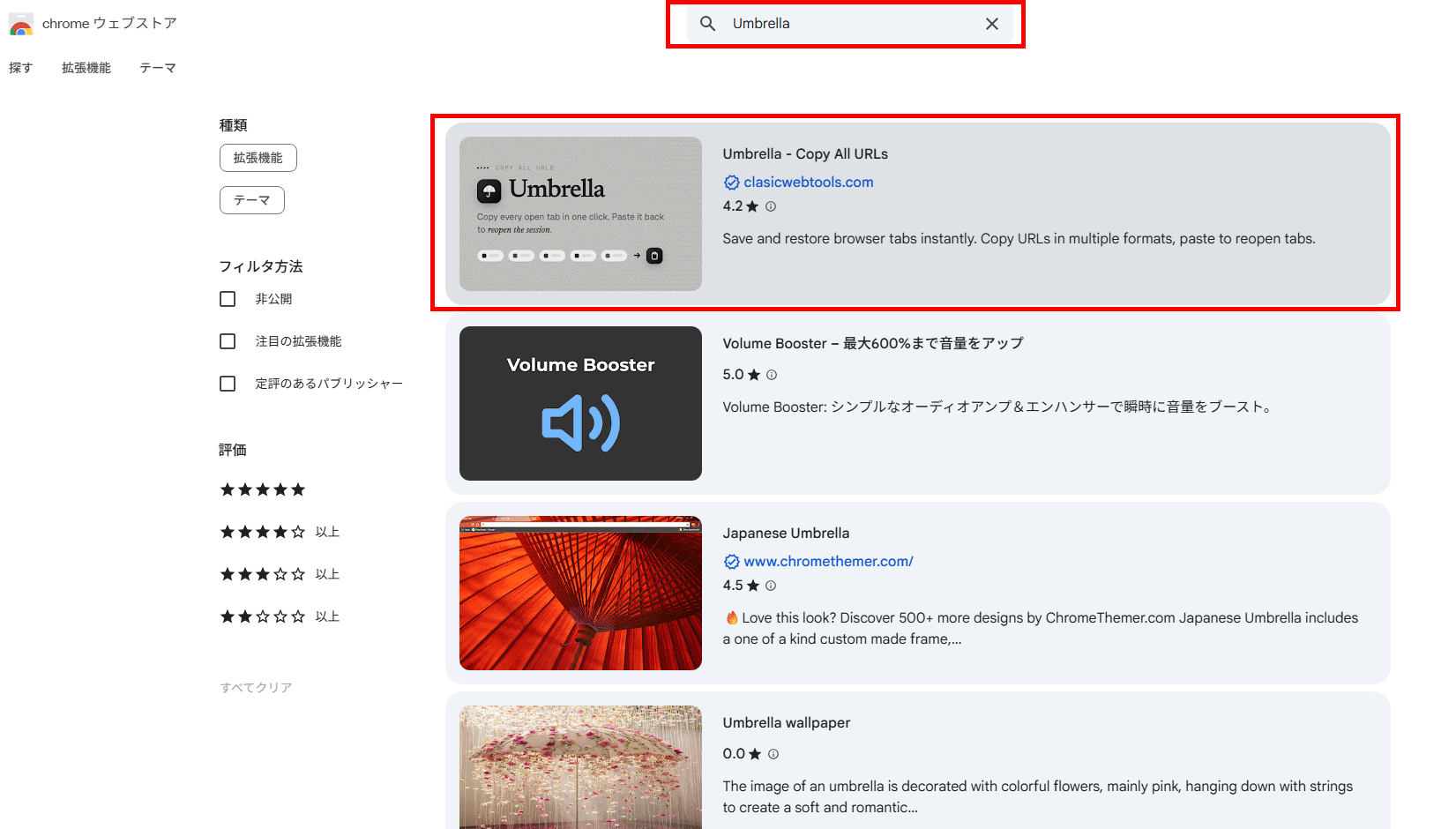Filter results by three stars 以上
Screen dimensions: 1456x829
[280, 574]
